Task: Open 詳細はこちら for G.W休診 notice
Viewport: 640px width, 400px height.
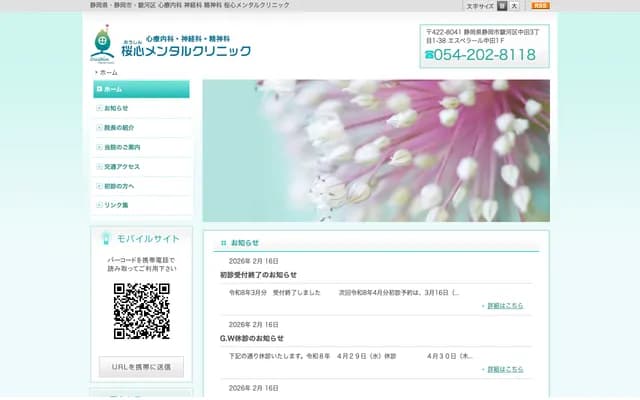Action: (x=504, y=369)
